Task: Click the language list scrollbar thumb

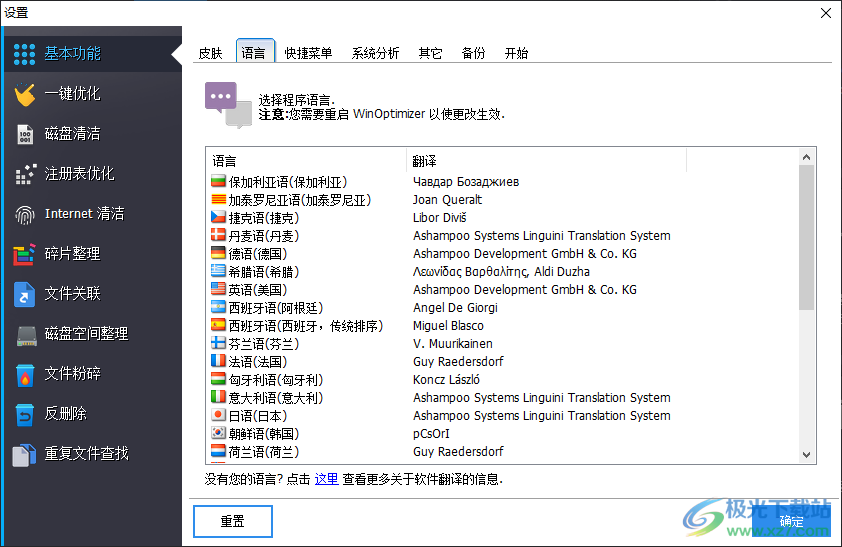Action: 806,237
